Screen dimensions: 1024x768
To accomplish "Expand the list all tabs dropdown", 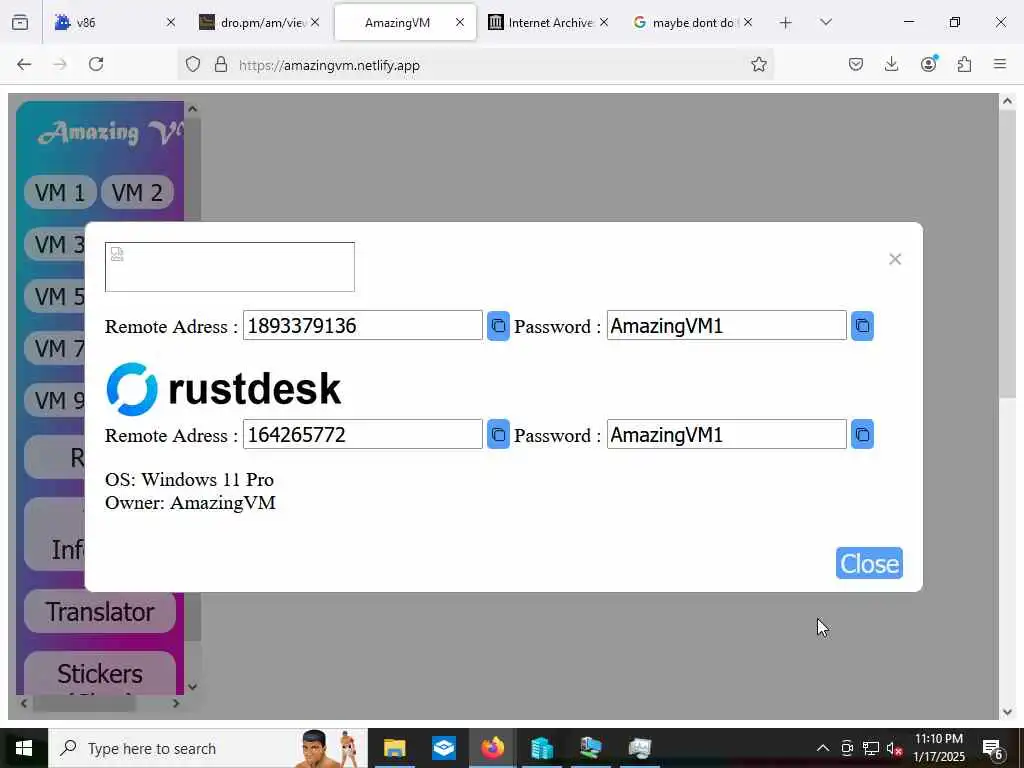I will coord(825,22).
